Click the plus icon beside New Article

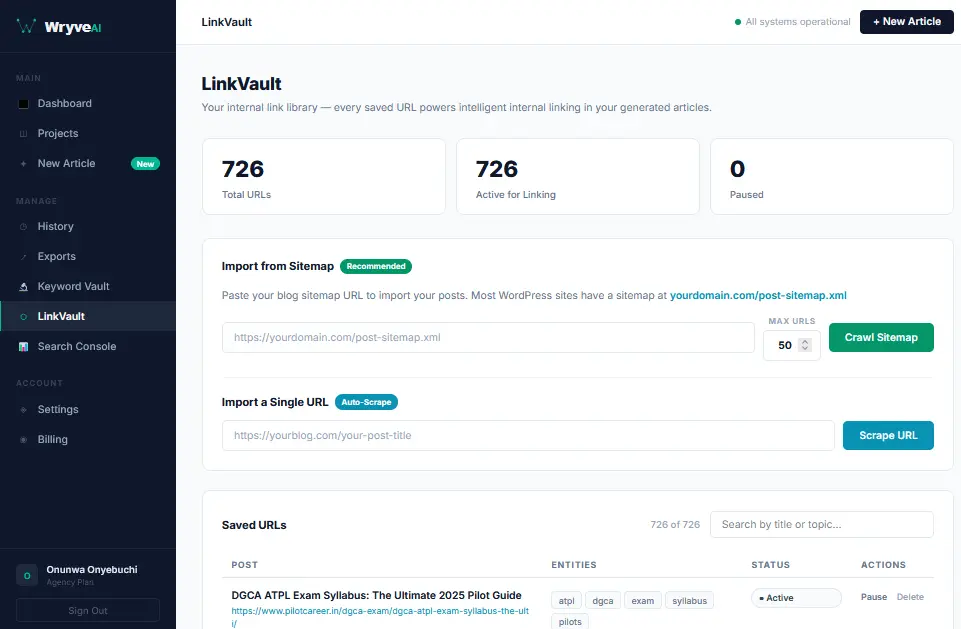tap(23, 164)
